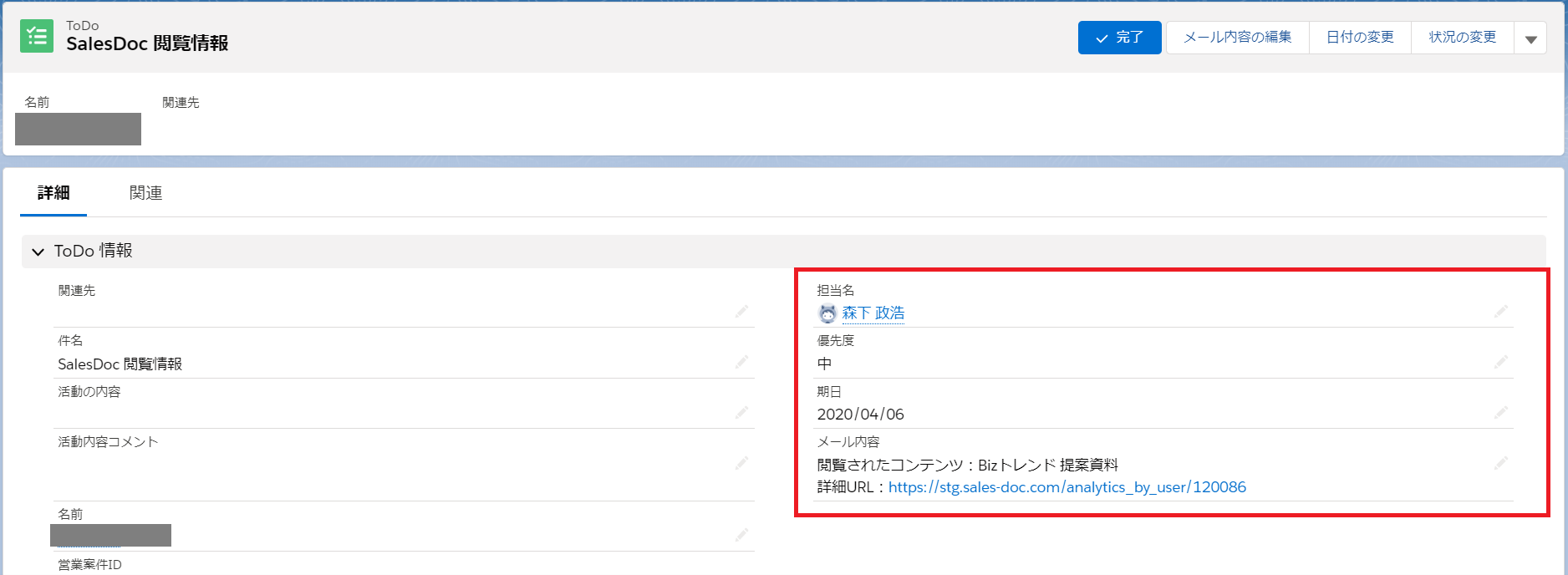Click the 閲覧されたコンテンツ line text

pos(967,466)
